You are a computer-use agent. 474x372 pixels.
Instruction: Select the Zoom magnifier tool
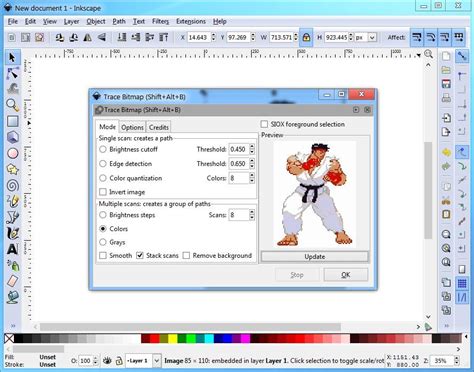pyautogui.click(x=12, y=105)
